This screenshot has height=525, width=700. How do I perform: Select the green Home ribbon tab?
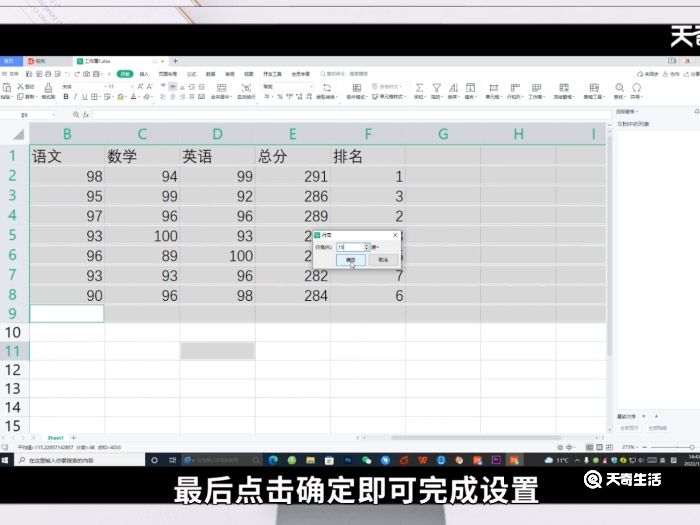[125, 74]
